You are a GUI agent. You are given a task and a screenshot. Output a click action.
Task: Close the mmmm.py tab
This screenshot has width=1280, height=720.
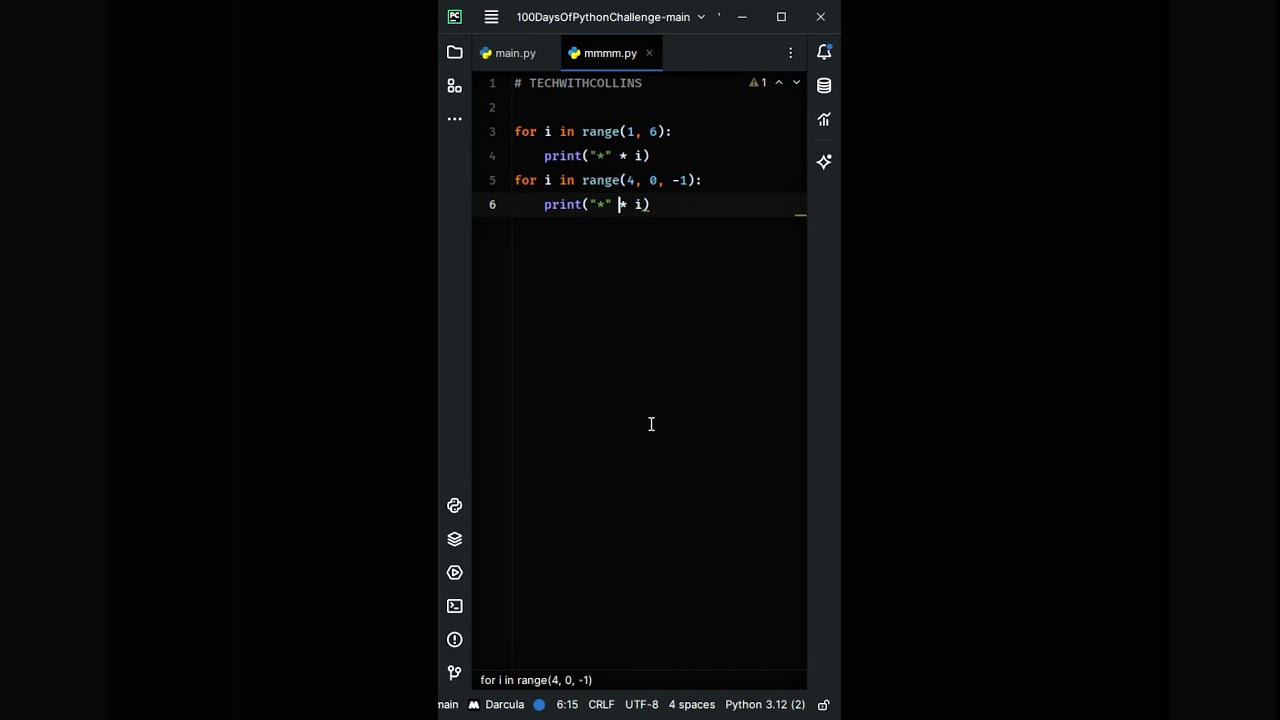click(649, 53)
